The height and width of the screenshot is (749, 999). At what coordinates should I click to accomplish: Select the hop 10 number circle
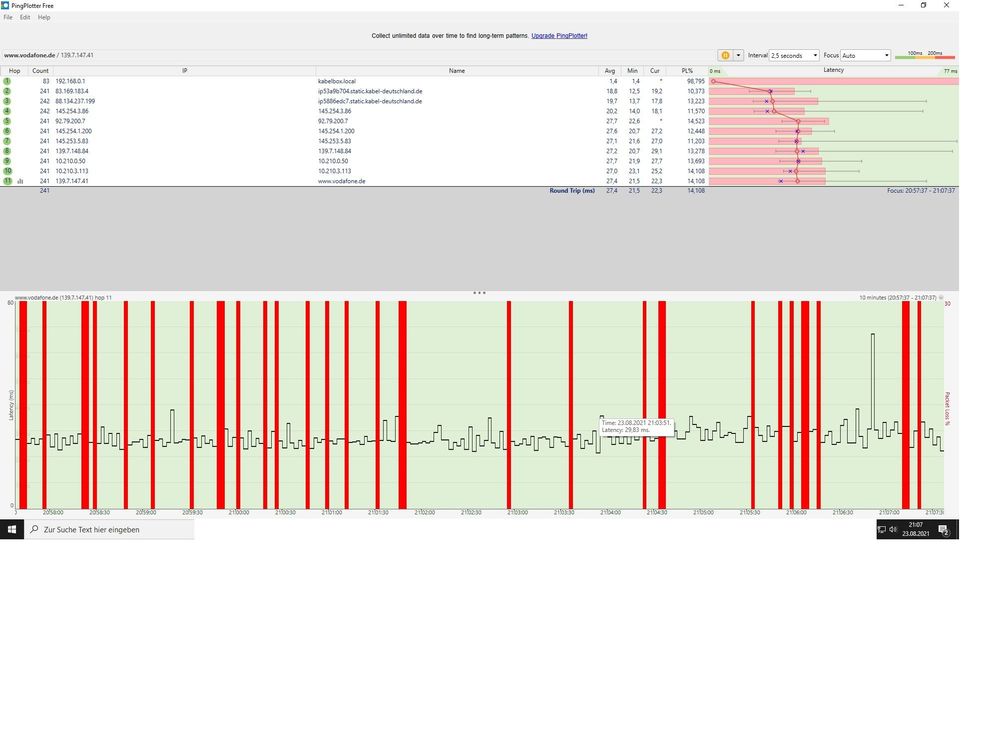(x=7, y=171)
